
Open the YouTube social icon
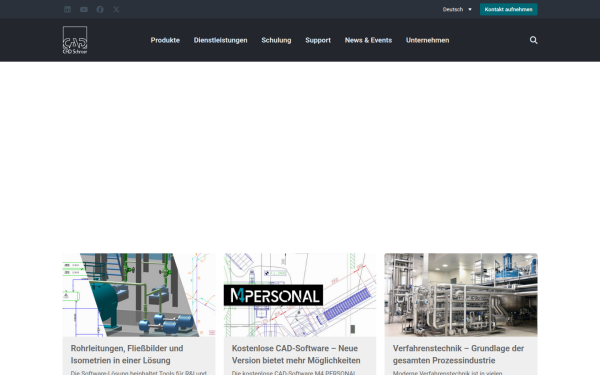[84, 10]
